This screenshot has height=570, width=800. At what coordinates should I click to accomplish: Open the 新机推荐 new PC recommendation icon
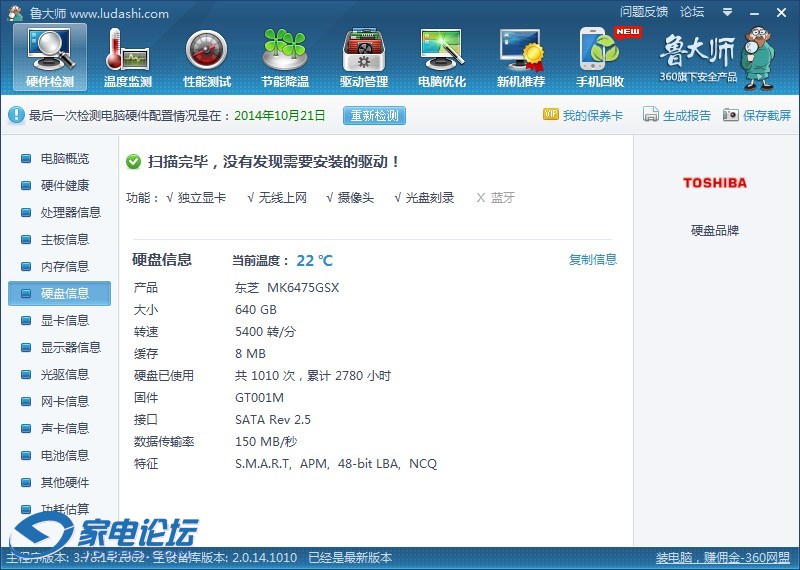(x=521, y=55)
